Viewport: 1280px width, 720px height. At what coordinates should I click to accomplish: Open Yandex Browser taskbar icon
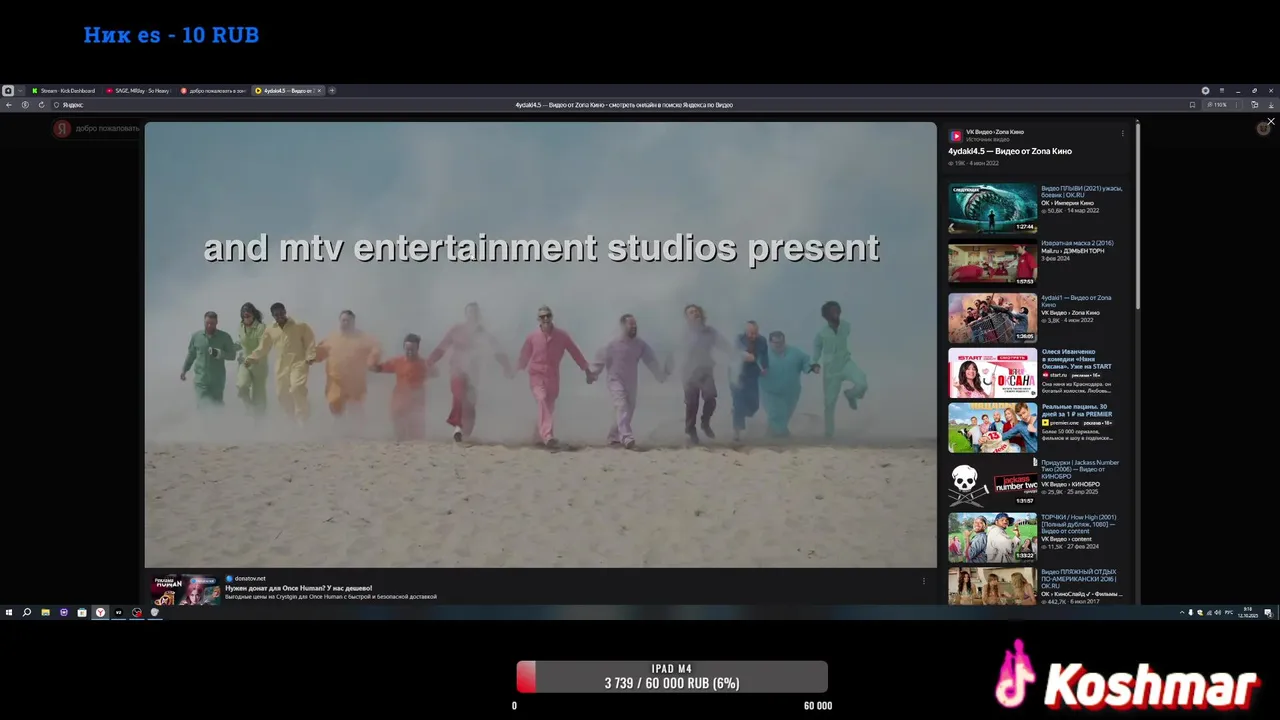(x=100, y=612)
